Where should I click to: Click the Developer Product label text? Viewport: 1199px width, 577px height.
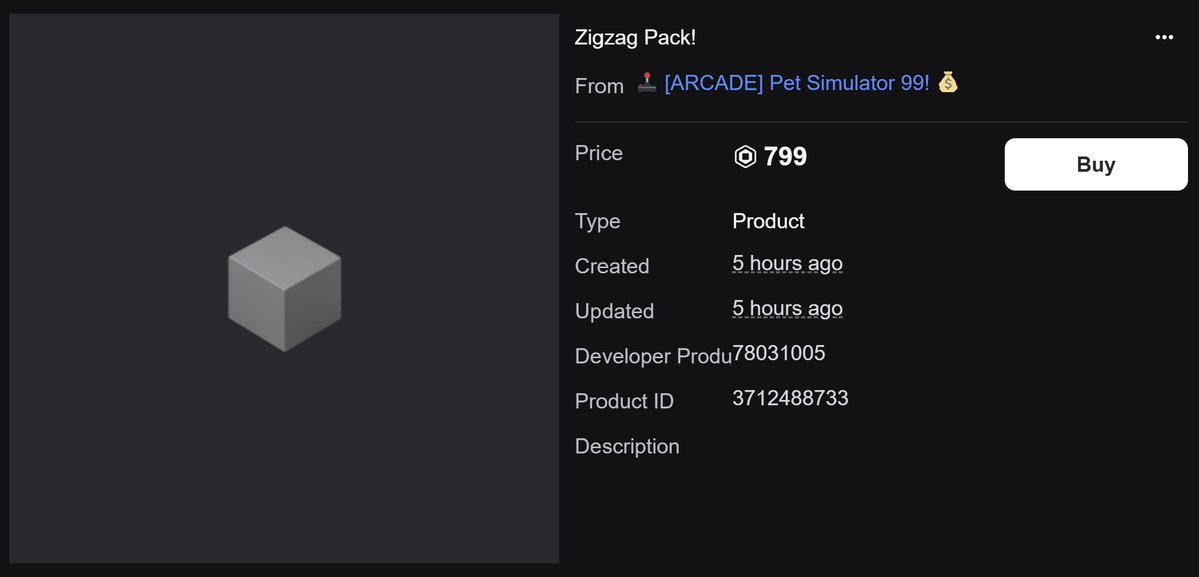click(653, 356)
